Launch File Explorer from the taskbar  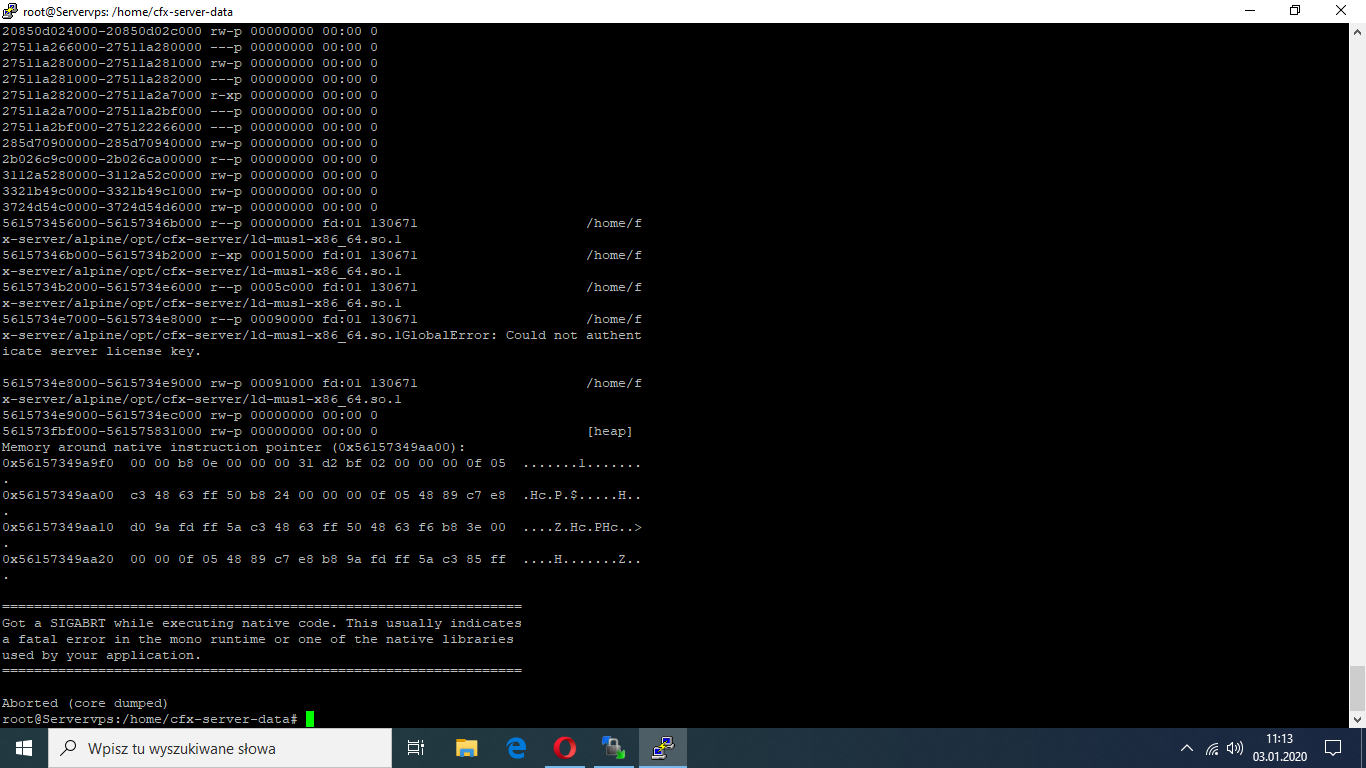[x=466, y=748]
